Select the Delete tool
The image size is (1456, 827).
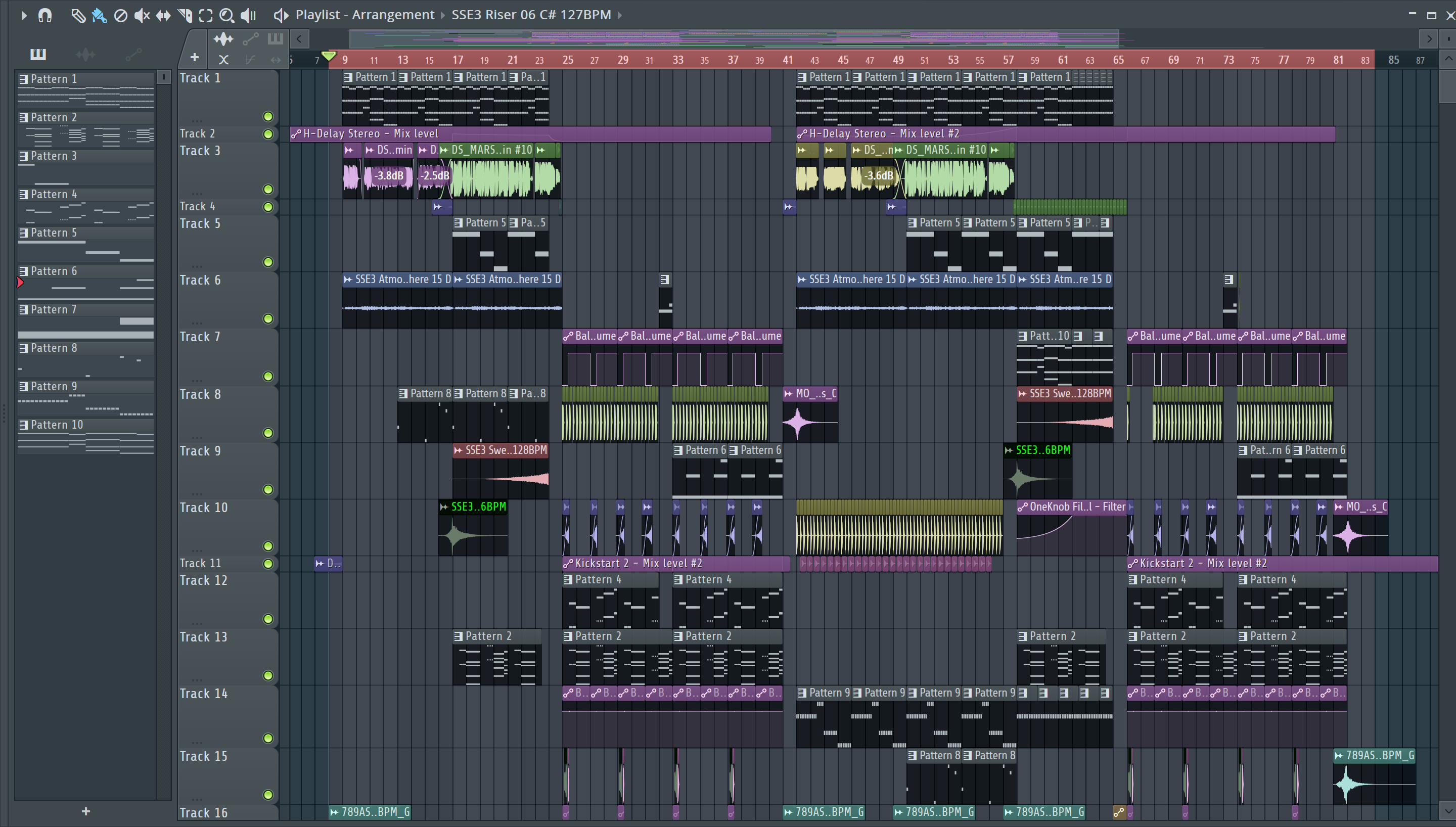pyautogui.click(x=120, y=15)
